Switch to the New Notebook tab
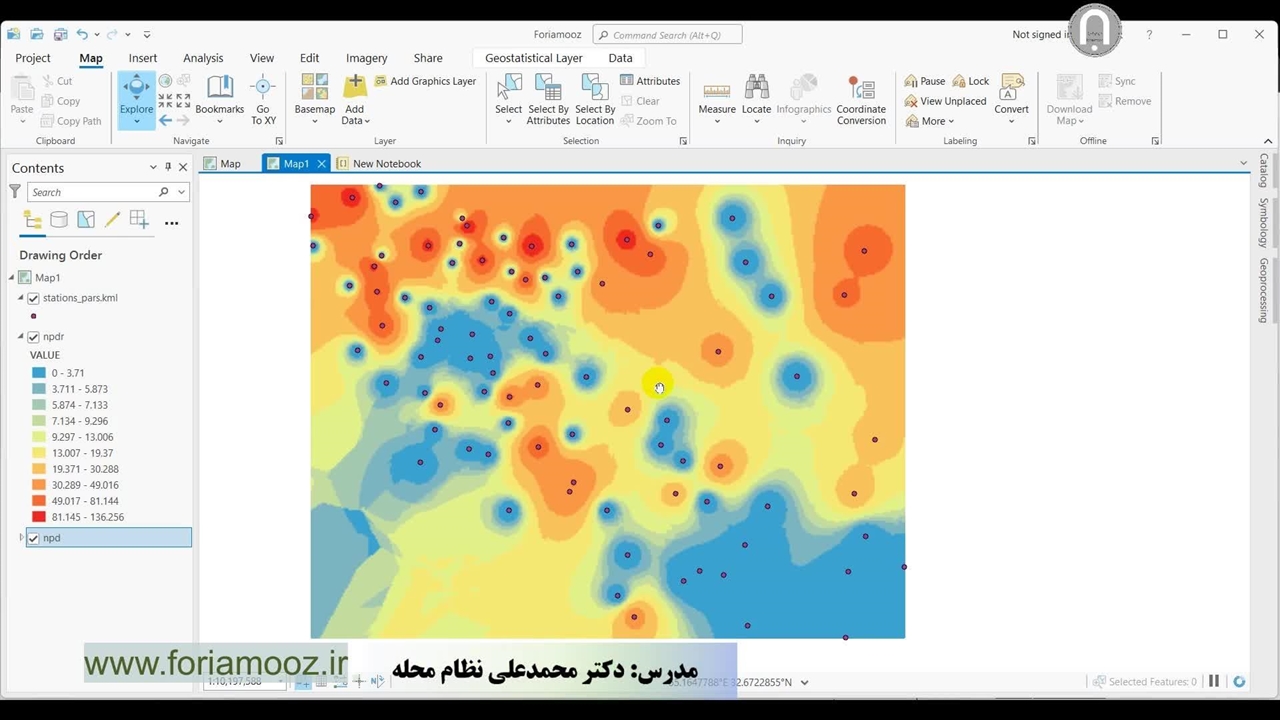 tap(386, 164)
